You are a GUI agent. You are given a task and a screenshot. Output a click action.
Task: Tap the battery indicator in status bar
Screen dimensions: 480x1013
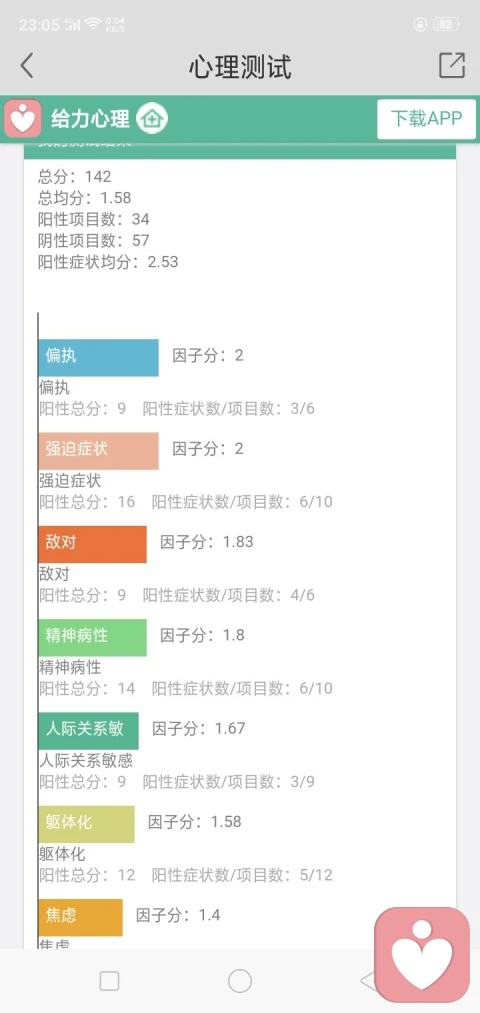pyautogui.click(x=446, y=25)
